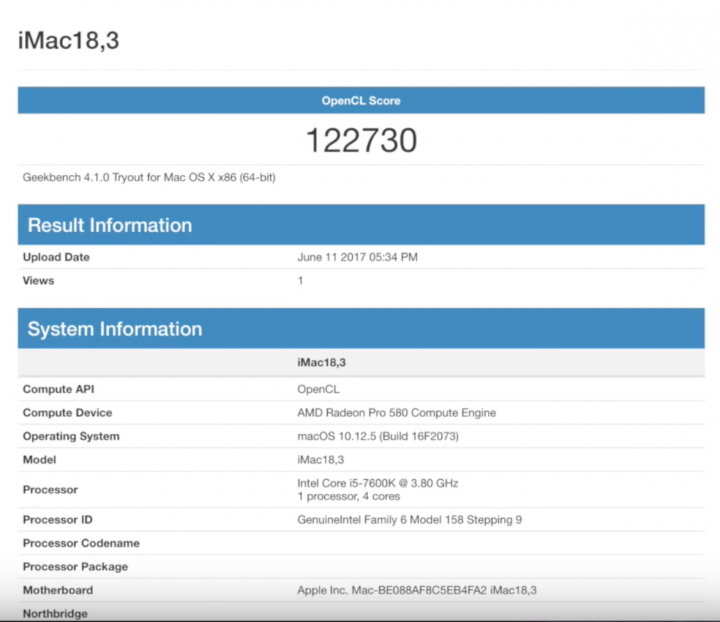
Task: Click the Compute Device label
Action: (68, 413)
